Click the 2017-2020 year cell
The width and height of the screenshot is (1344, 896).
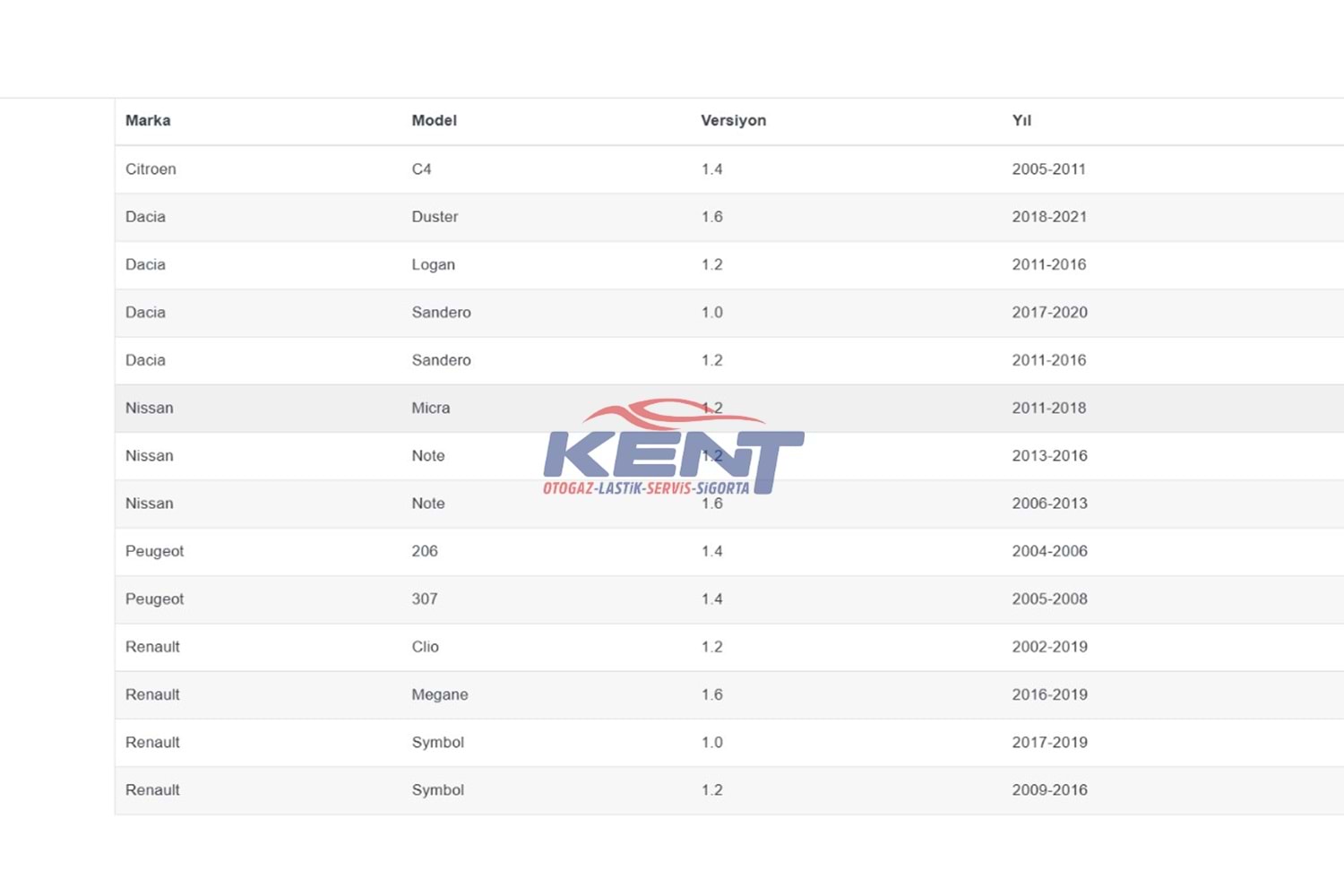[1049, 313]
